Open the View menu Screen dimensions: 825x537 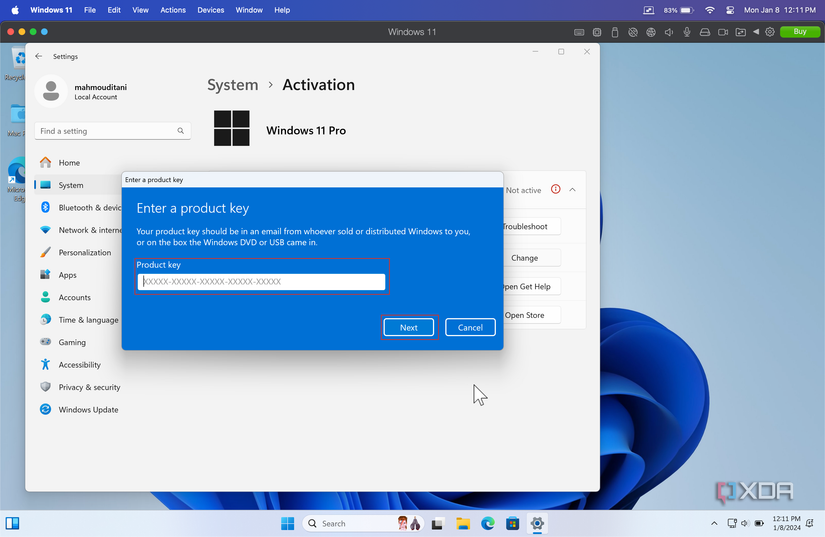(140, 10)
